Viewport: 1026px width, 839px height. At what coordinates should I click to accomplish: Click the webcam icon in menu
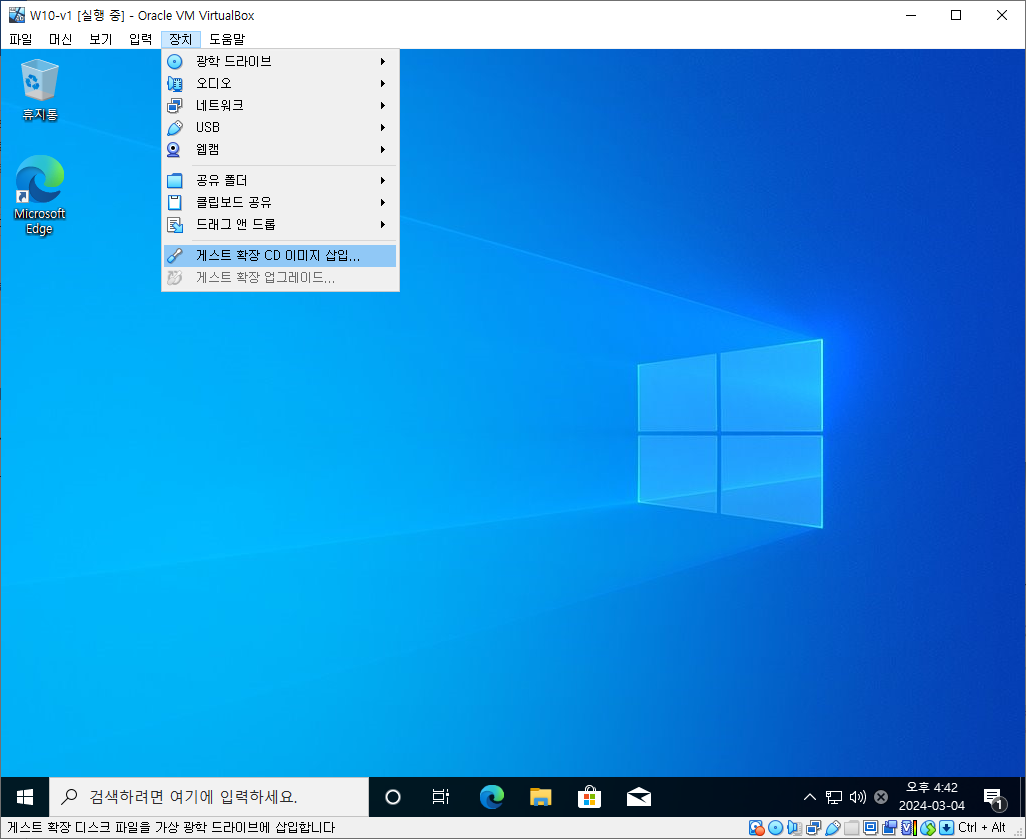(x=173, y=150)
